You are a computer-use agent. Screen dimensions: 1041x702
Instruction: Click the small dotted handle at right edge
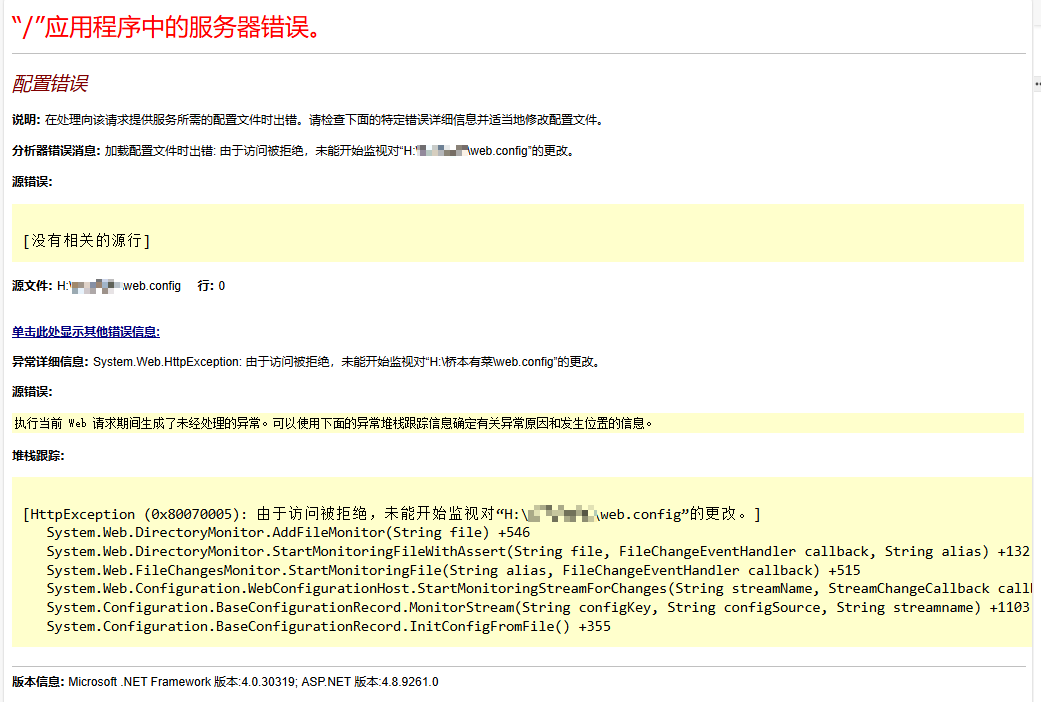(x=1036, y=82)
